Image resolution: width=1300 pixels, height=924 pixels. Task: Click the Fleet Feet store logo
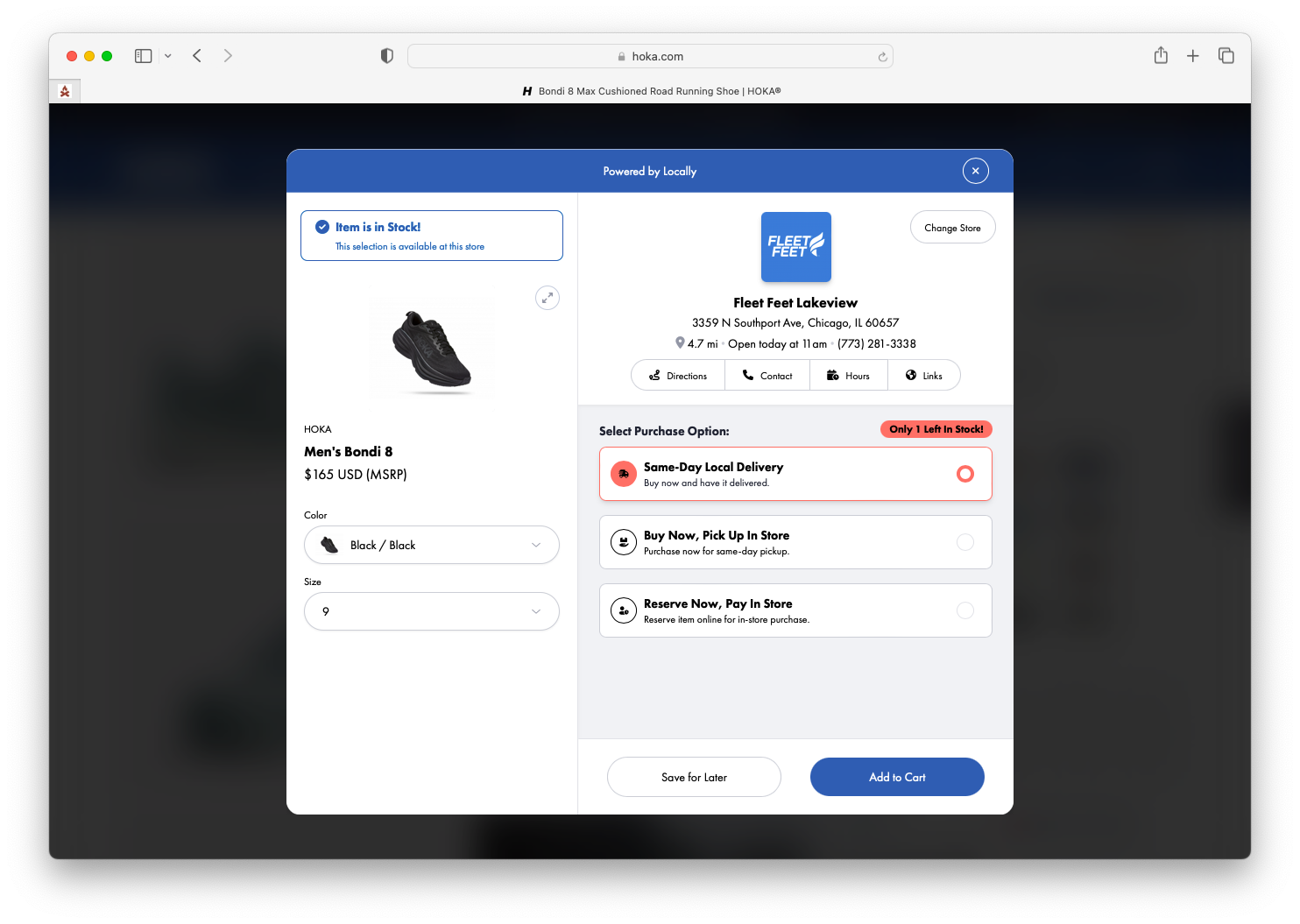point(795,247)
